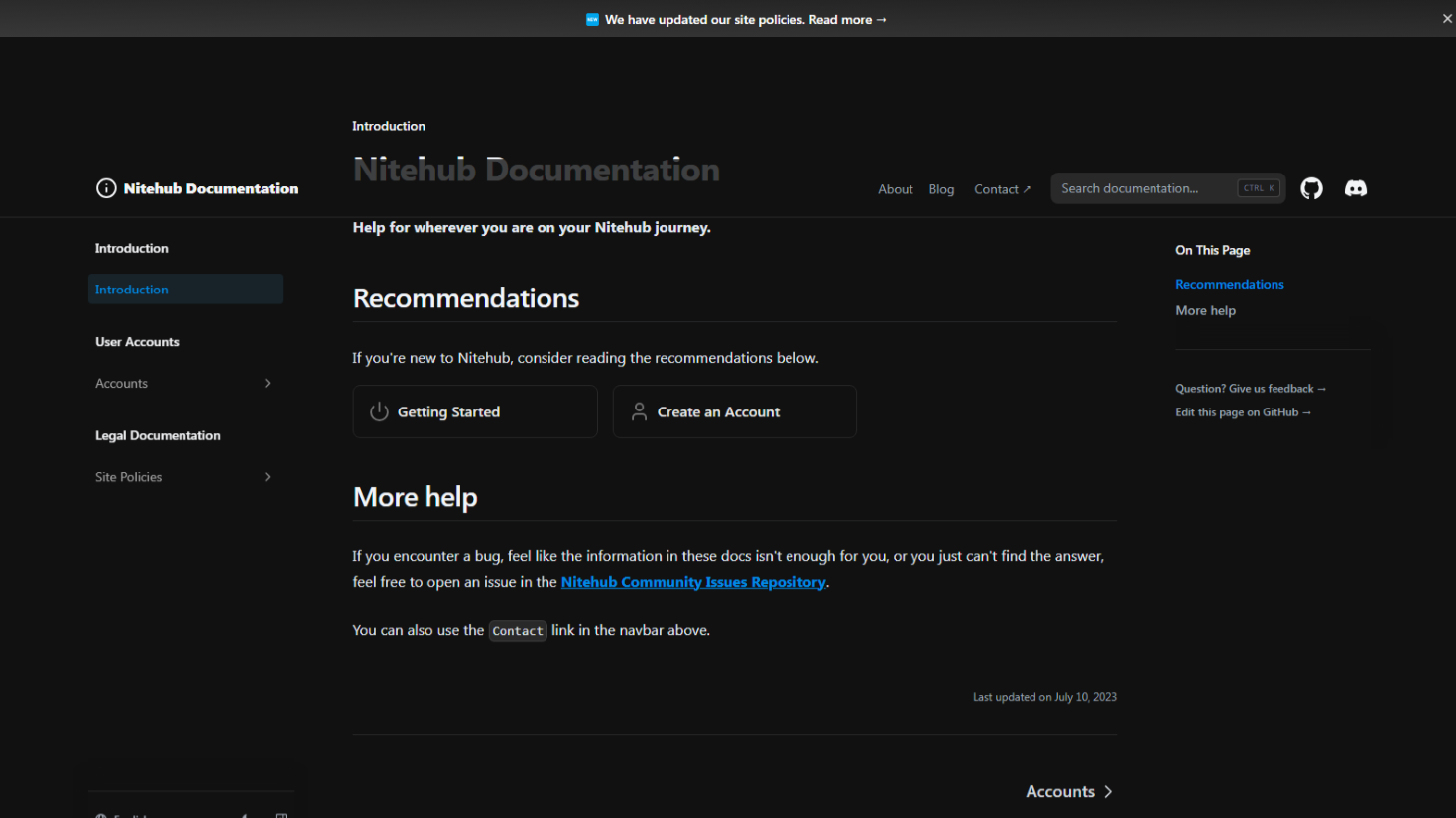Open the Nitehub Community Issues Repository link
1456x818 pixels.
[x=692, y=582]
